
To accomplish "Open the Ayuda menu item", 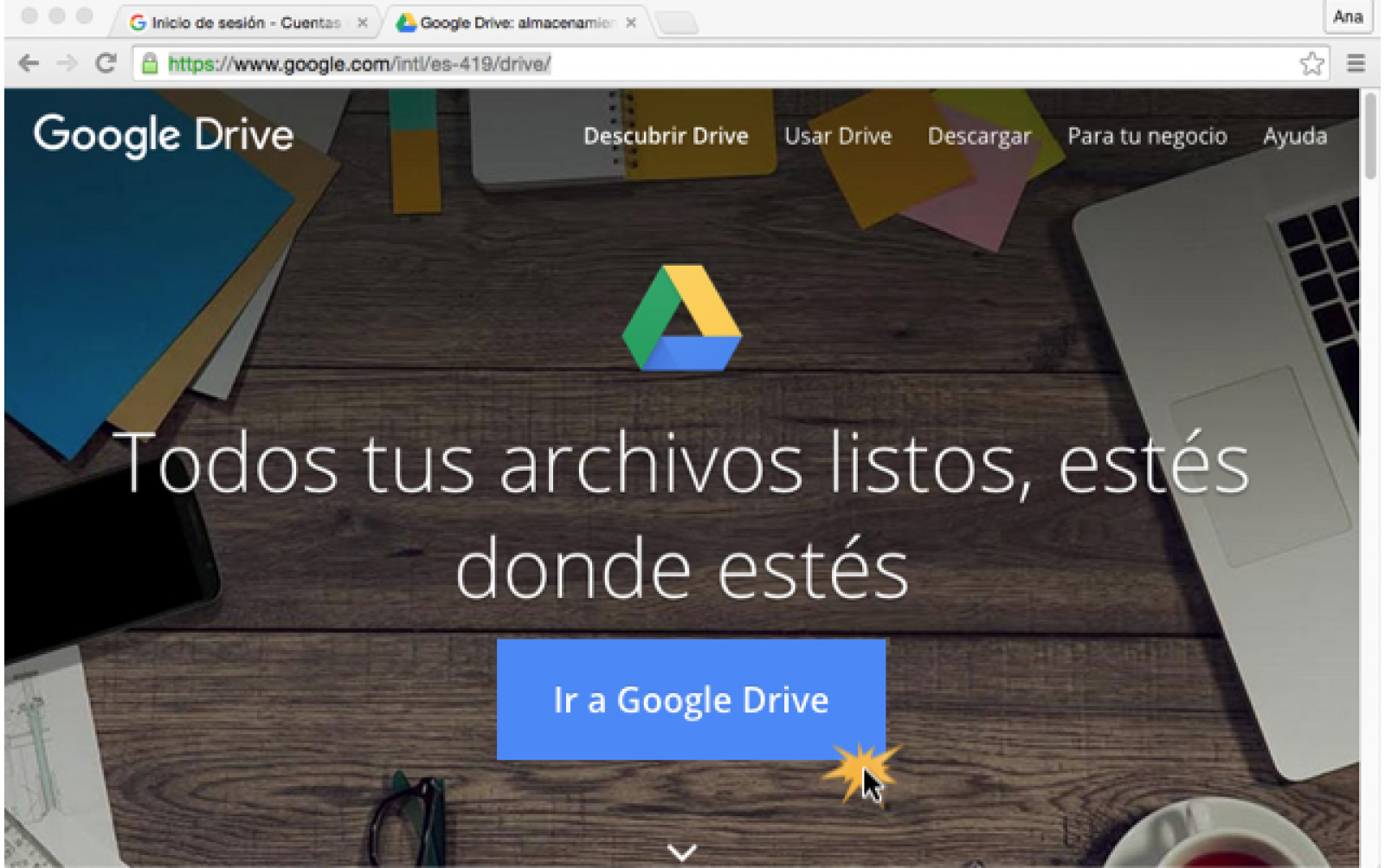I will click(1294, 137).
